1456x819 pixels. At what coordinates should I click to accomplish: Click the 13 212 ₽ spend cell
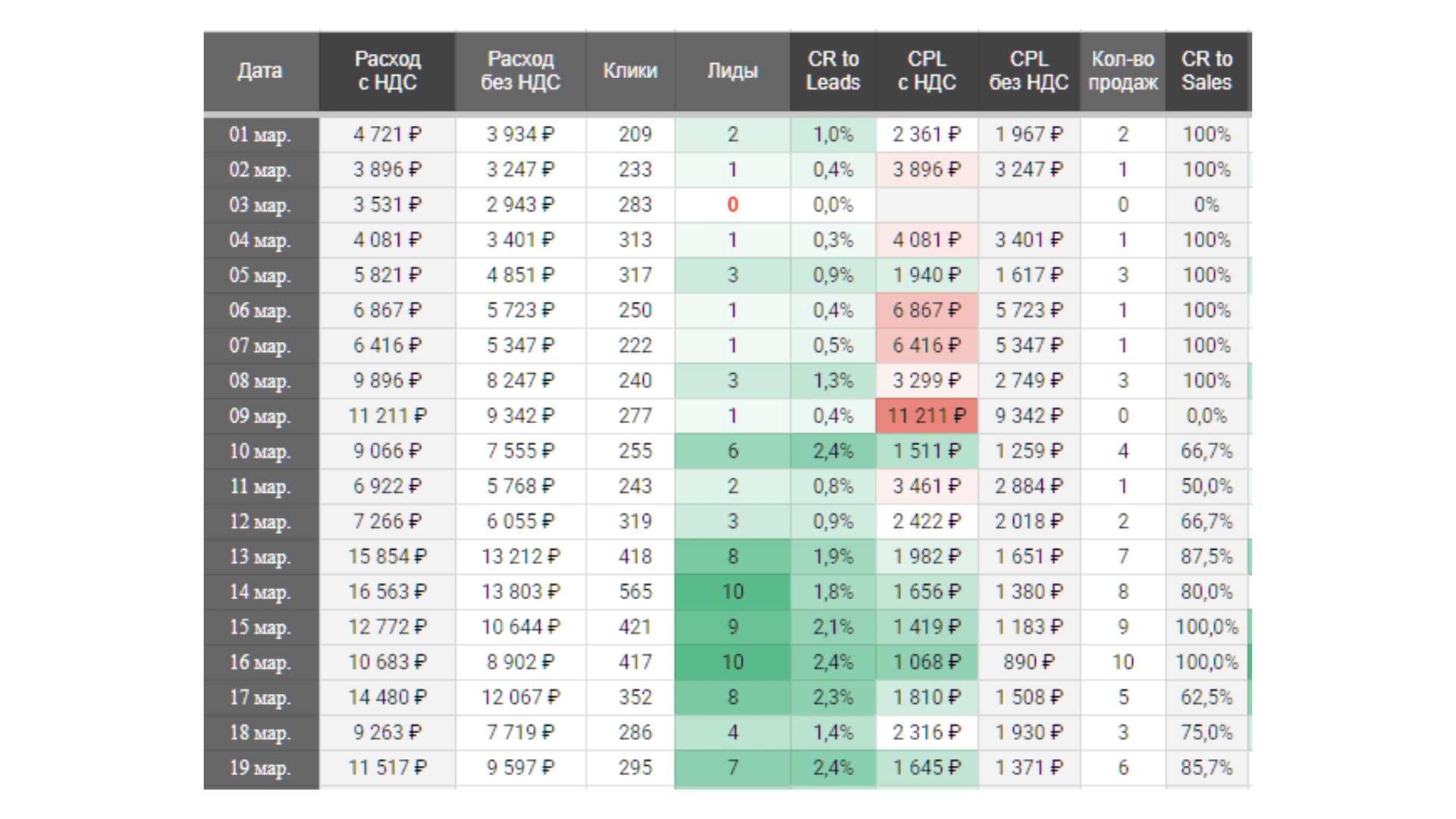(520, 557)
